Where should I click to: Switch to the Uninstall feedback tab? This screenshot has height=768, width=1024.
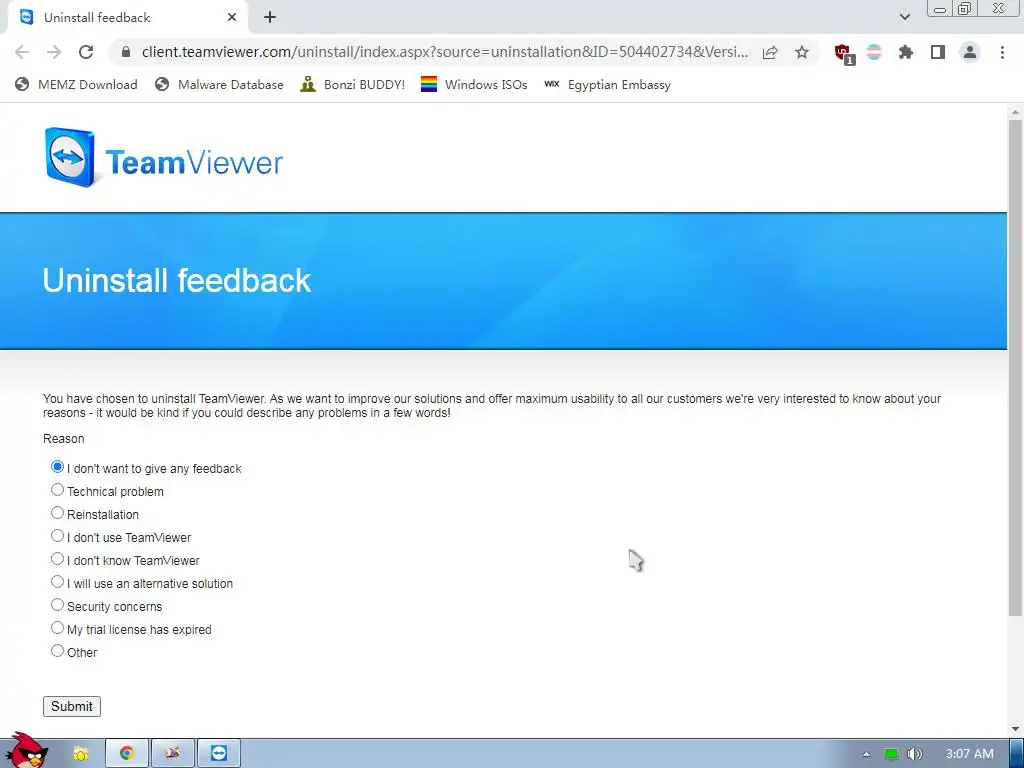click(x=127, y=18)
